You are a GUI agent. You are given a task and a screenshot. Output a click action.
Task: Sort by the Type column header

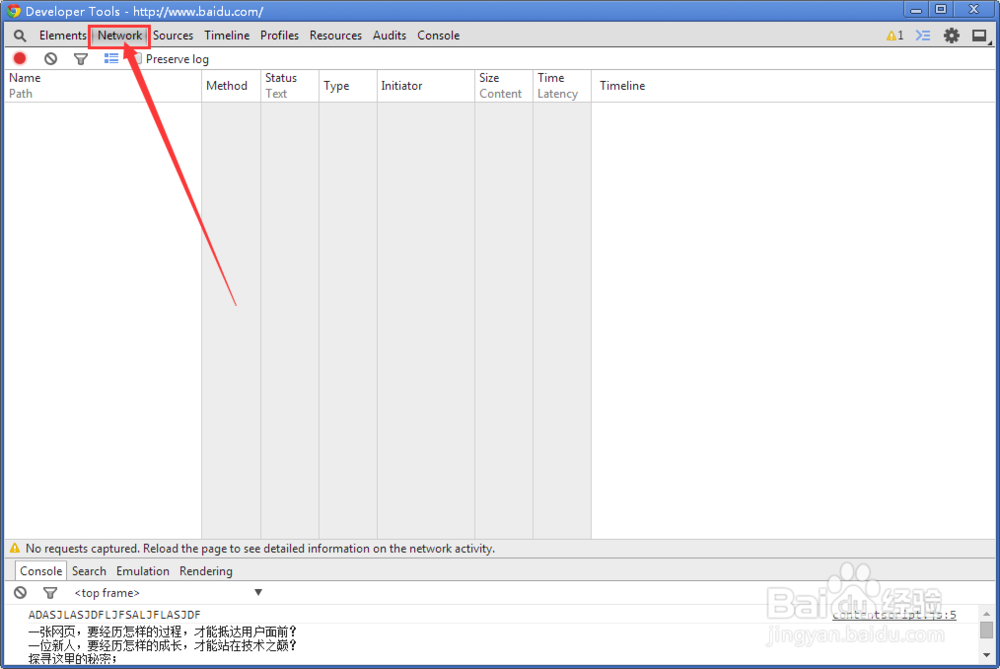pos(348,85)
